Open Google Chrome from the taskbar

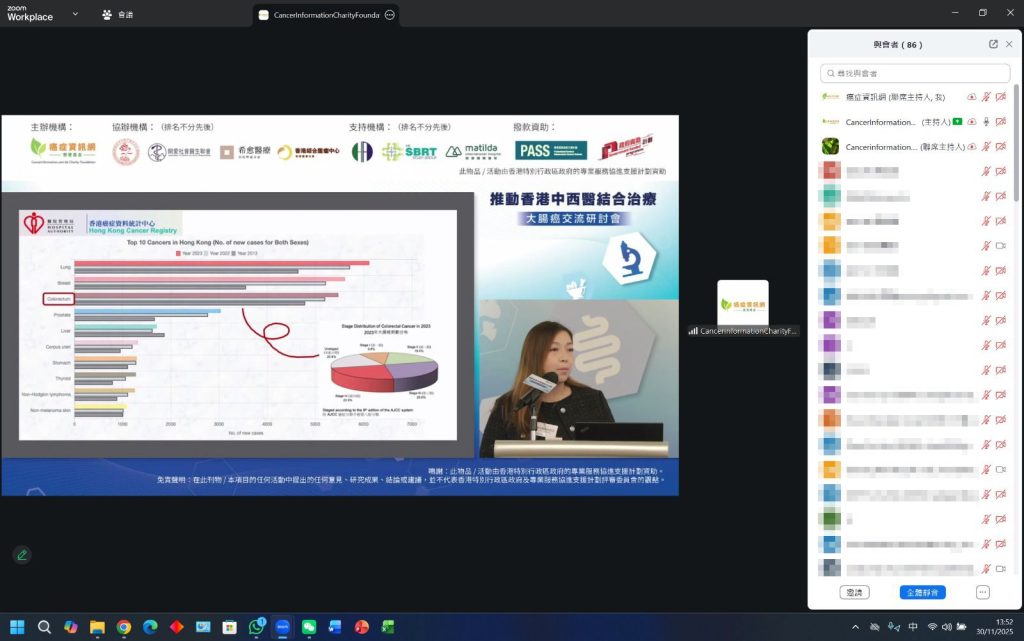pos(124,627)
